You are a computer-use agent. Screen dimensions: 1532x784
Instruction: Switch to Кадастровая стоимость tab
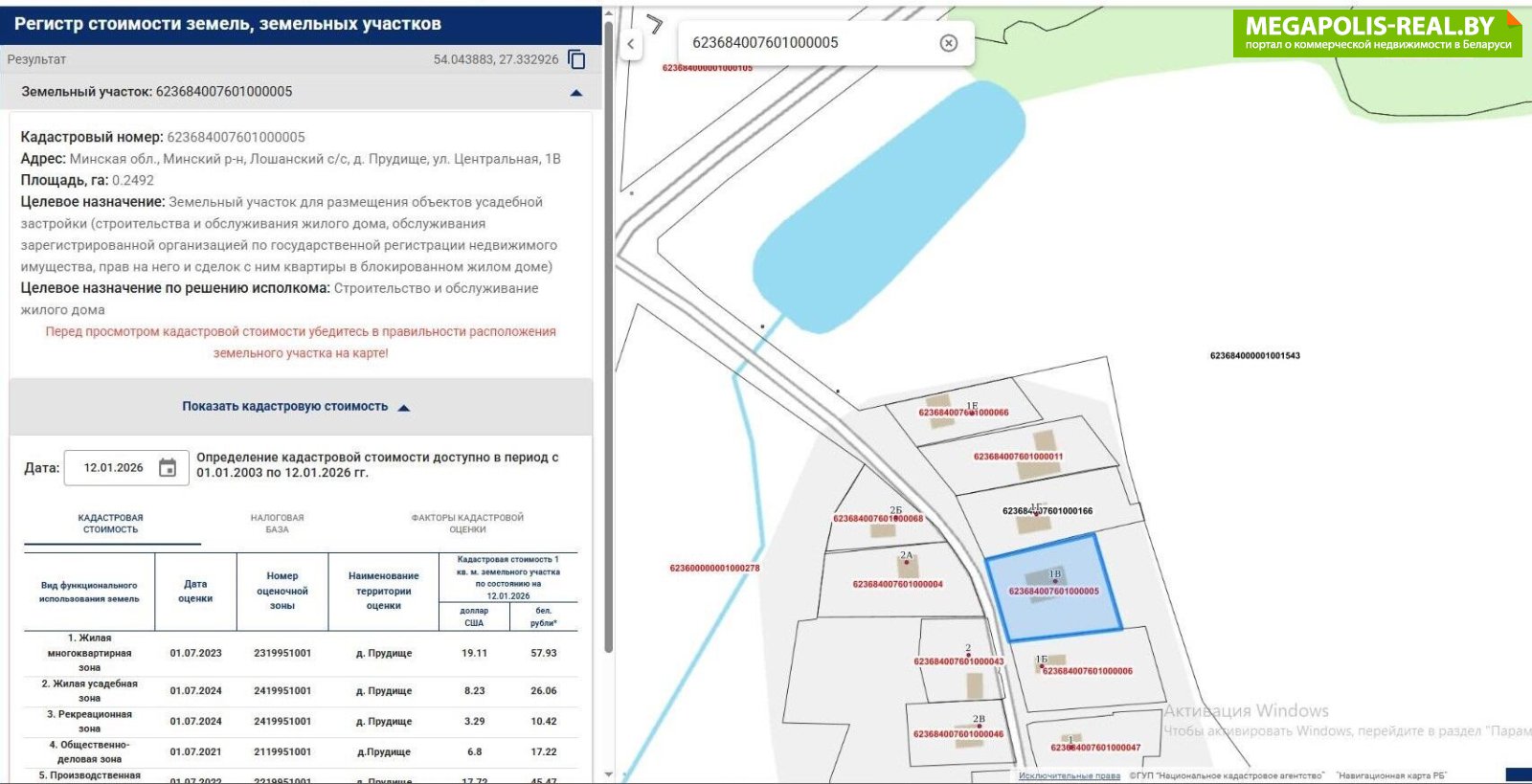point(111,524)
